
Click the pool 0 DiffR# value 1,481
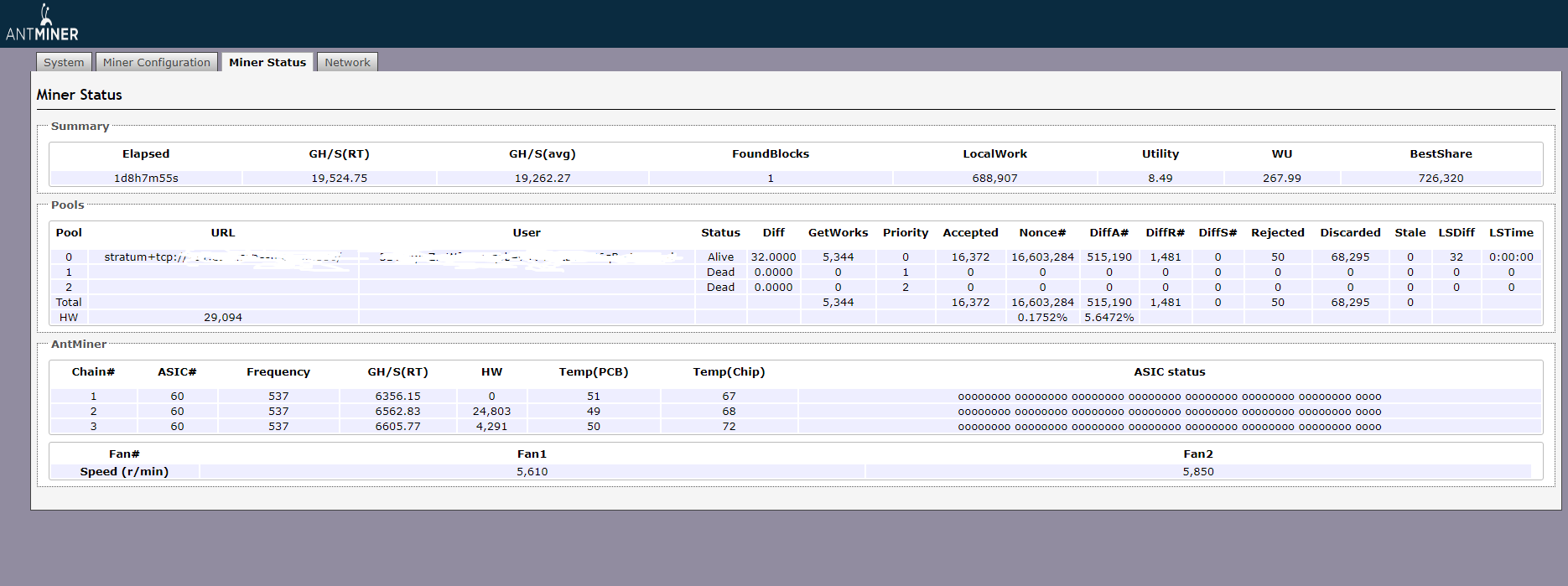click(x=1166, y=257)
